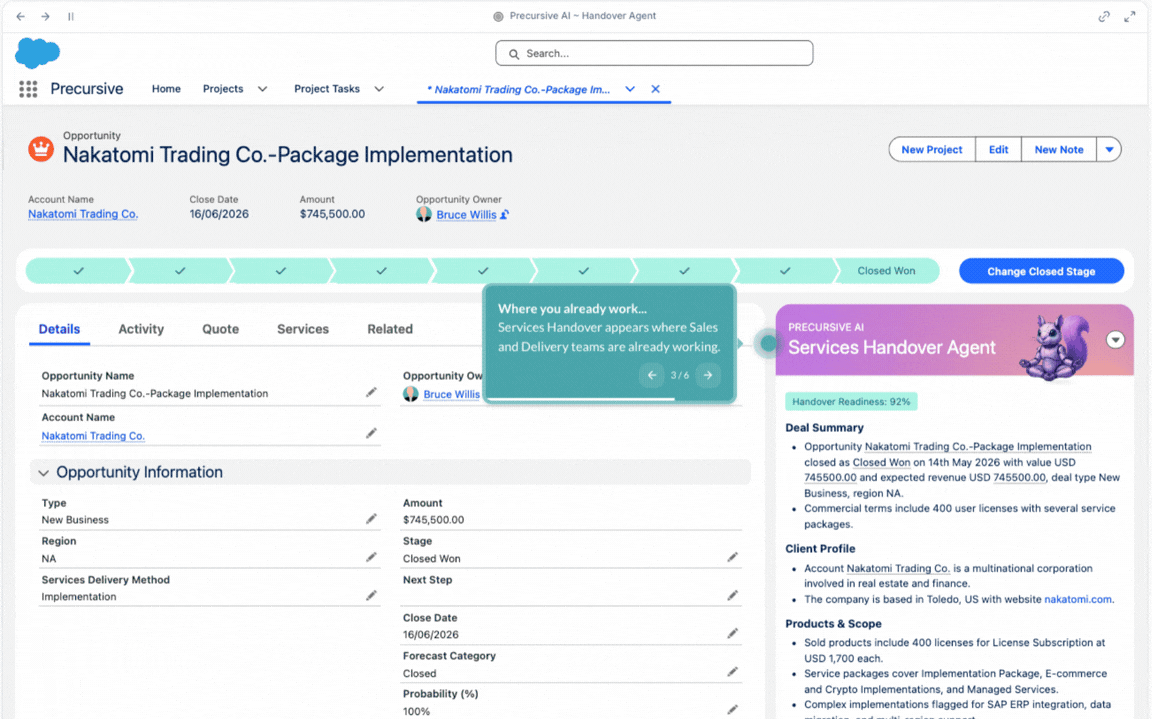The image size is (1152, 720).
Task: Select the Nakatomi Trading Co.-Package Im... workspace tab
Action: (519, 90)
